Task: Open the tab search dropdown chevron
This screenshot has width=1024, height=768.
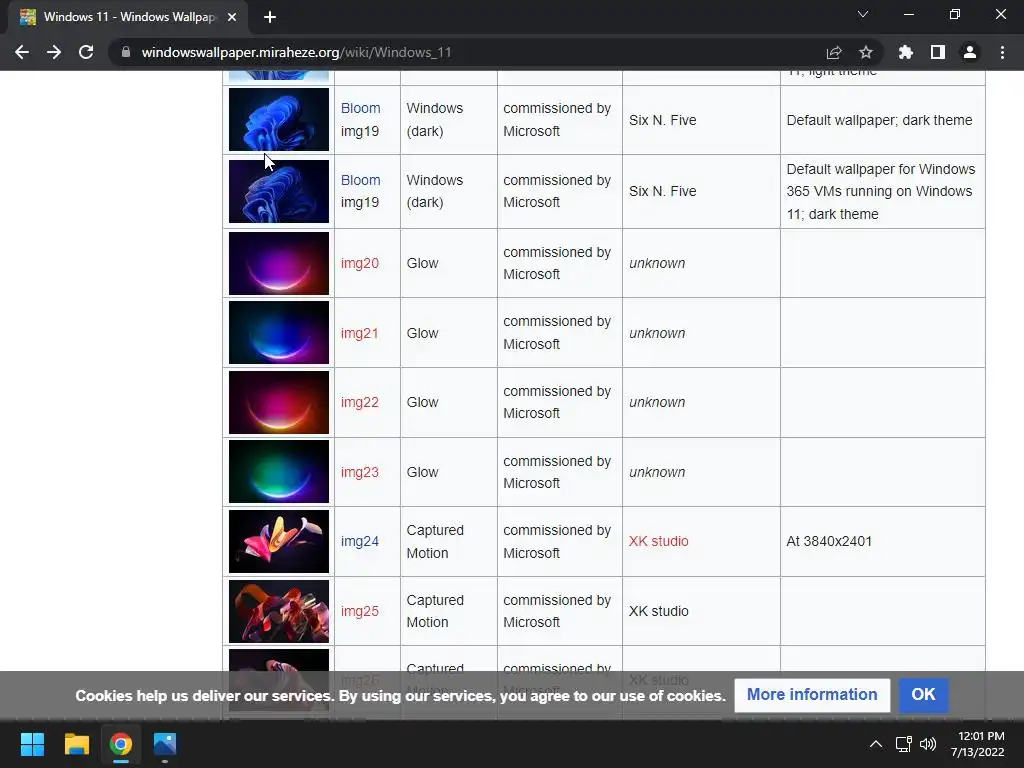Action: click(x=863, y=14)
